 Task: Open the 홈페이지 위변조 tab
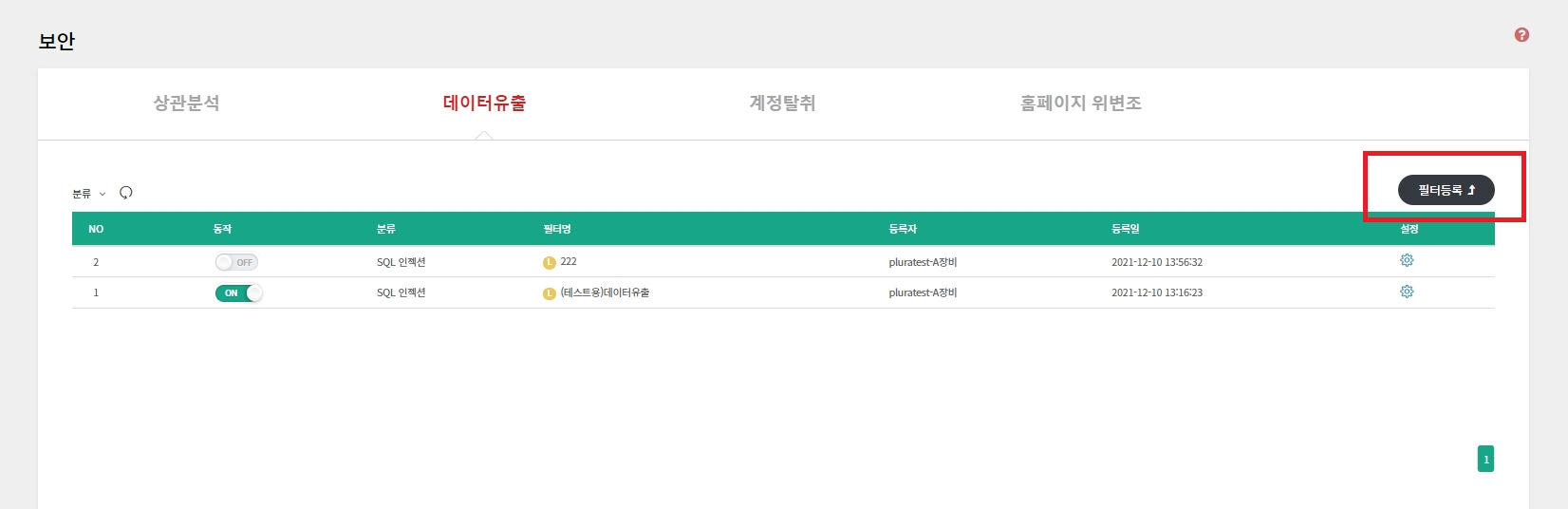(1080, 103)
